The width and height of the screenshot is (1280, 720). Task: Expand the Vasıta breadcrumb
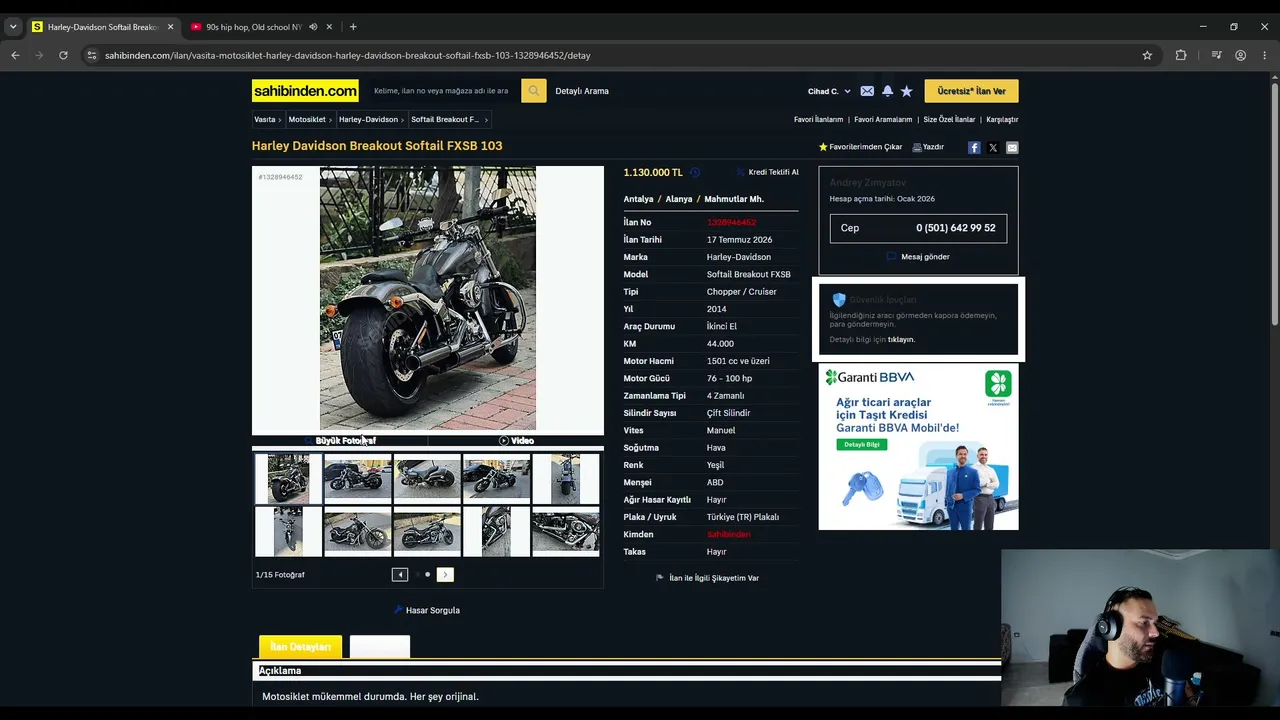(267, 120)
